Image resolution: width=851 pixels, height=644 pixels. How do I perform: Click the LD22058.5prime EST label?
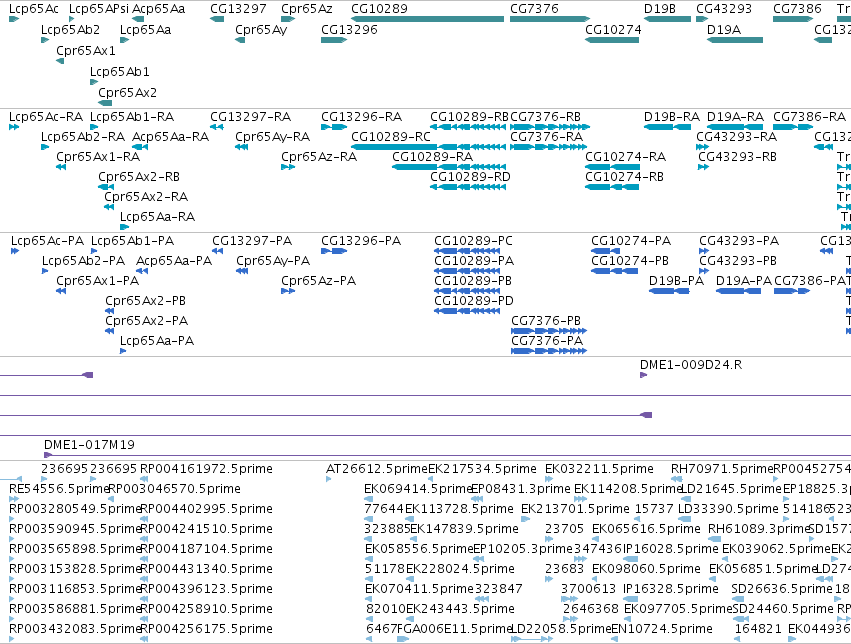pos(561,629)
